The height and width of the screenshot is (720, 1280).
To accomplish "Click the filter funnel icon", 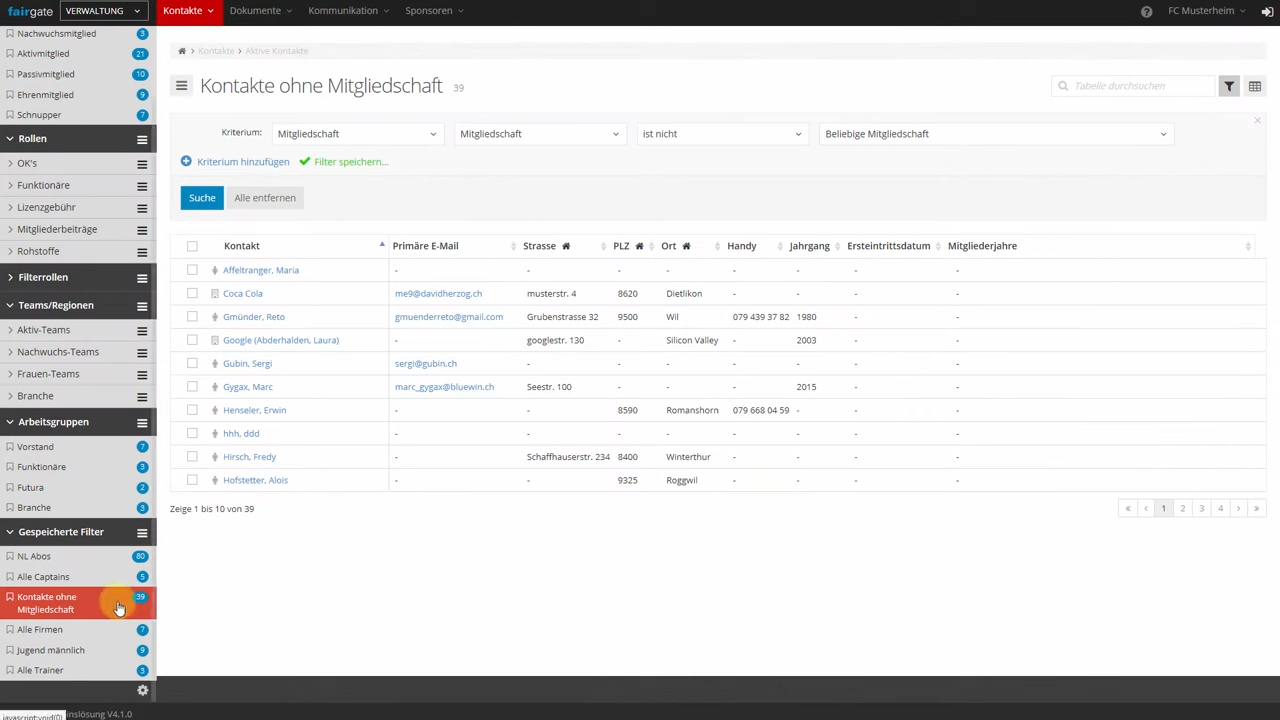I will point(1229,86).
